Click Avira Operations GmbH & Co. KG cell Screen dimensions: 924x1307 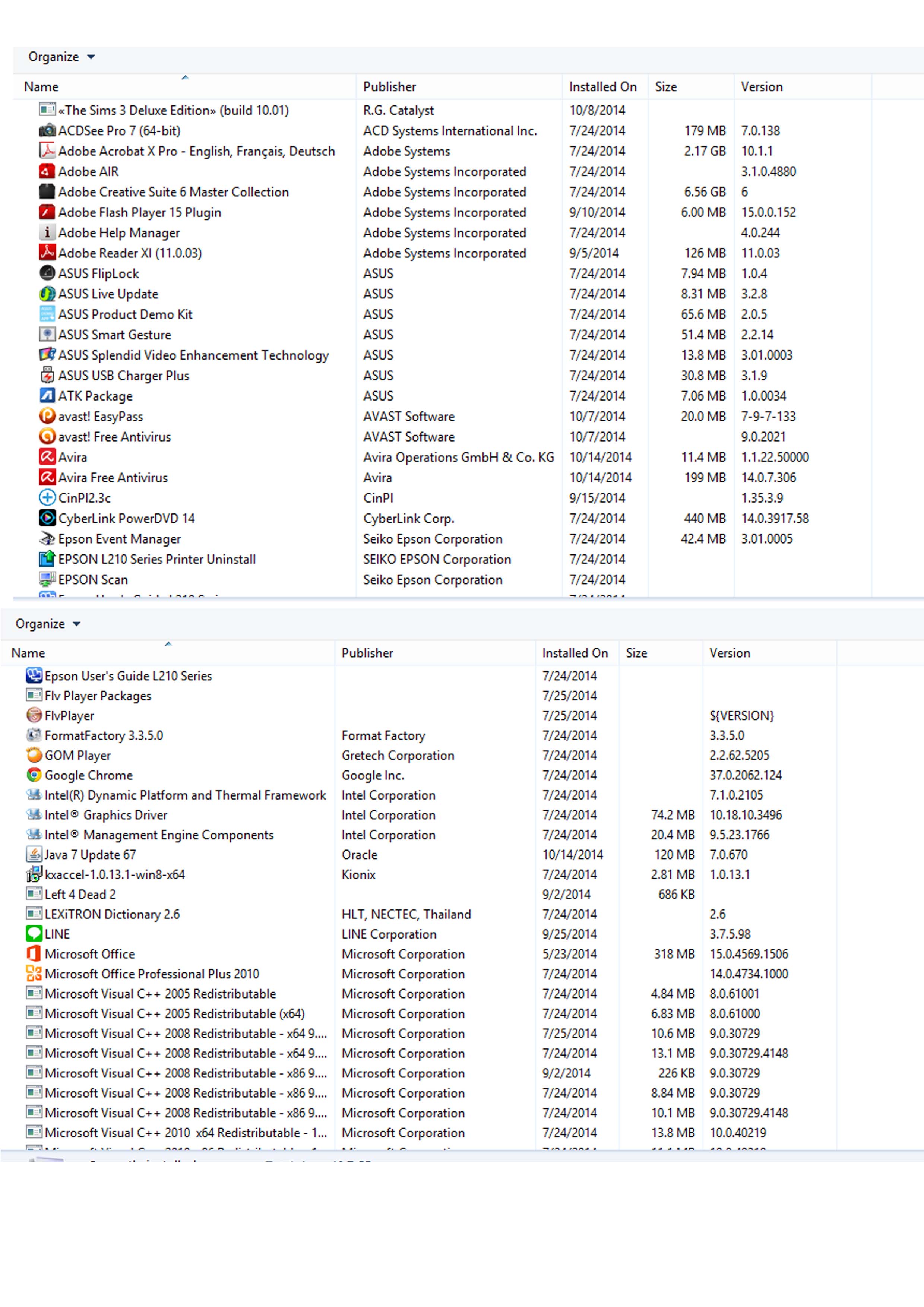tap(458, 457)
